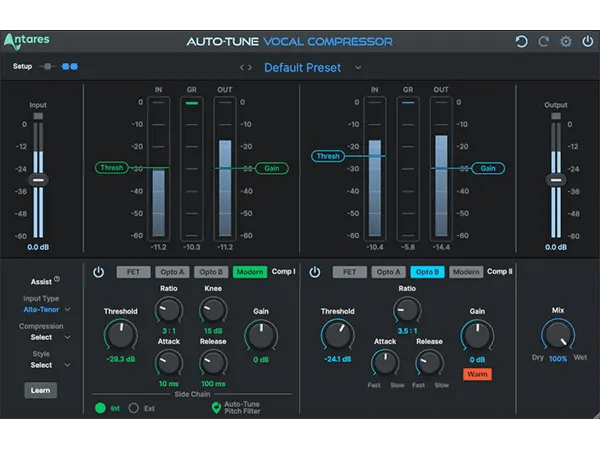Click the green Thresh handle on Comp I meter
The width and height of the screenshot is (600, 450).
[111, 168]
